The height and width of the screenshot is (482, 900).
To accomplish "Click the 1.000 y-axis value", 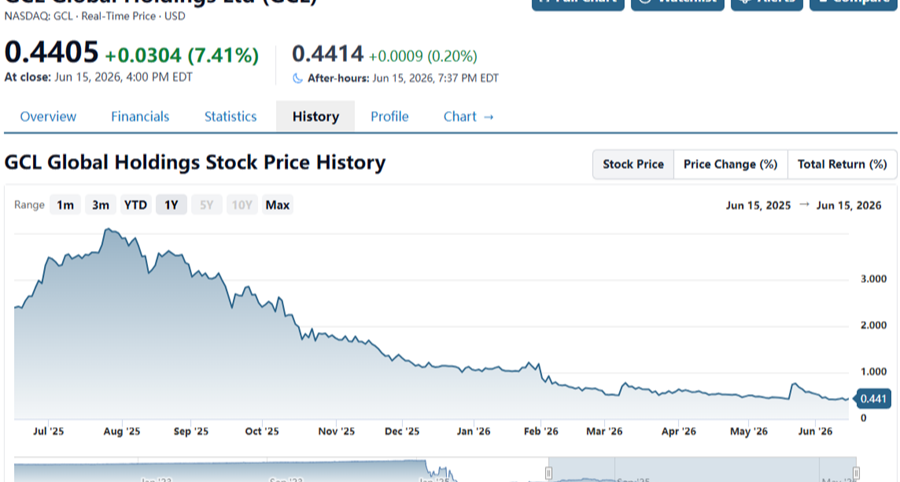I will [874, 372].
